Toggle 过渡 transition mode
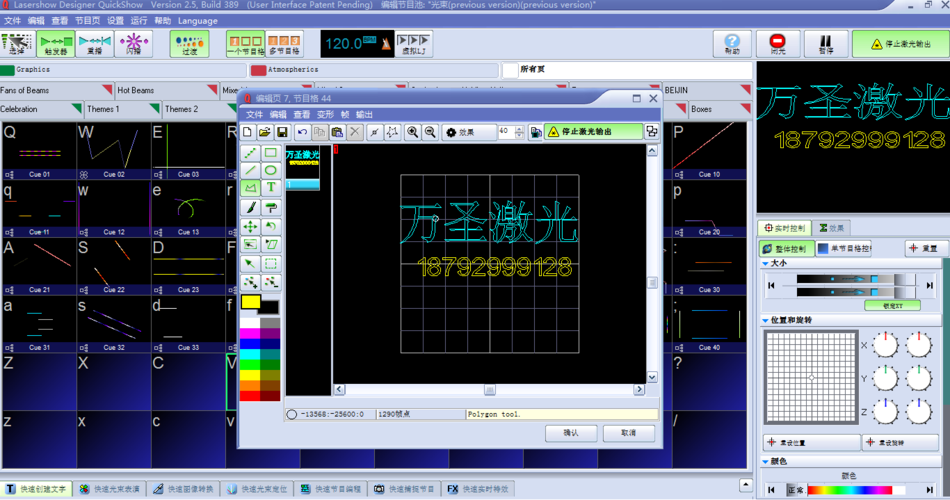 (190, 44)
